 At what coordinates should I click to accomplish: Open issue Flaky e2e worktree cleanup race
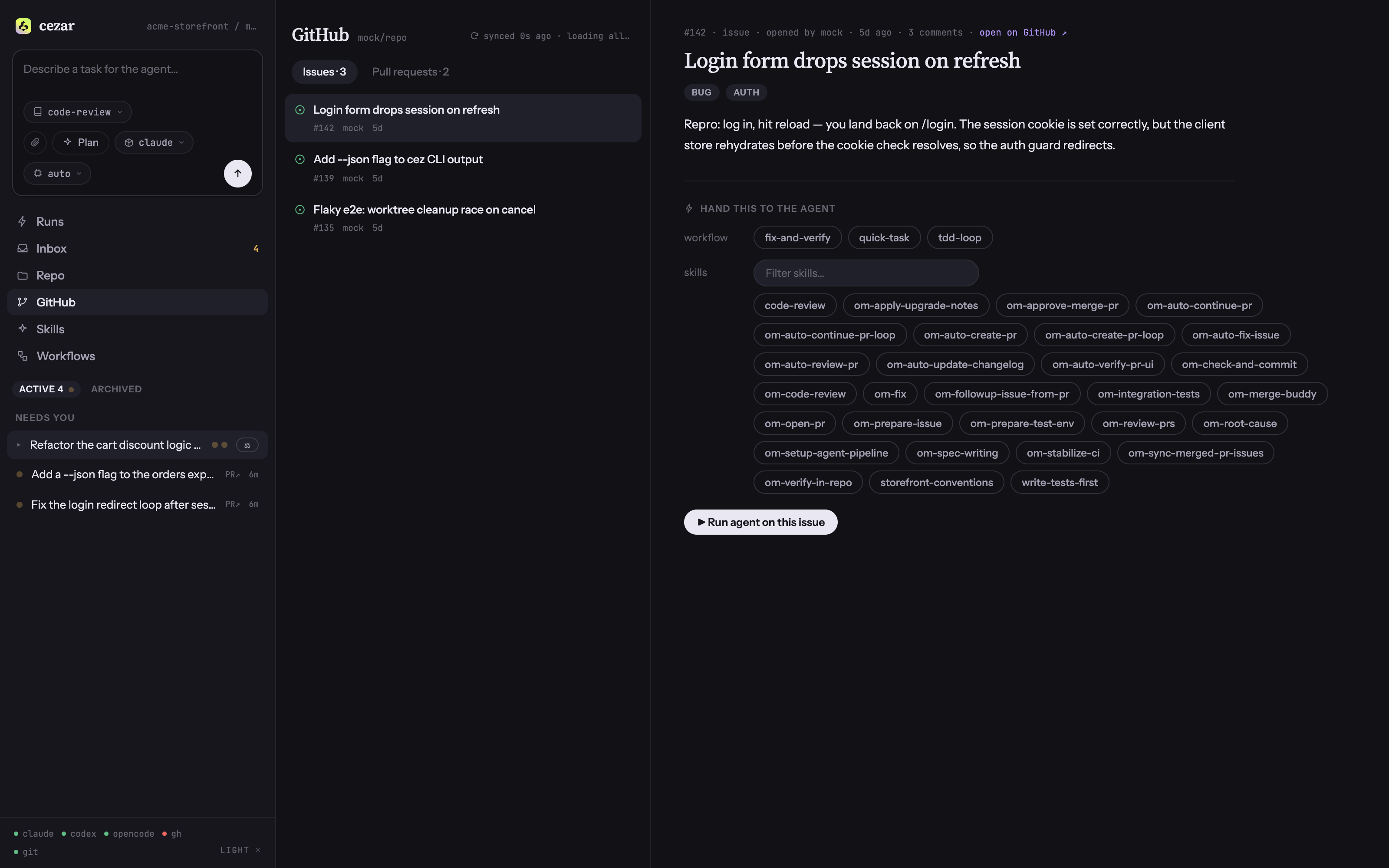click(463, 218)
